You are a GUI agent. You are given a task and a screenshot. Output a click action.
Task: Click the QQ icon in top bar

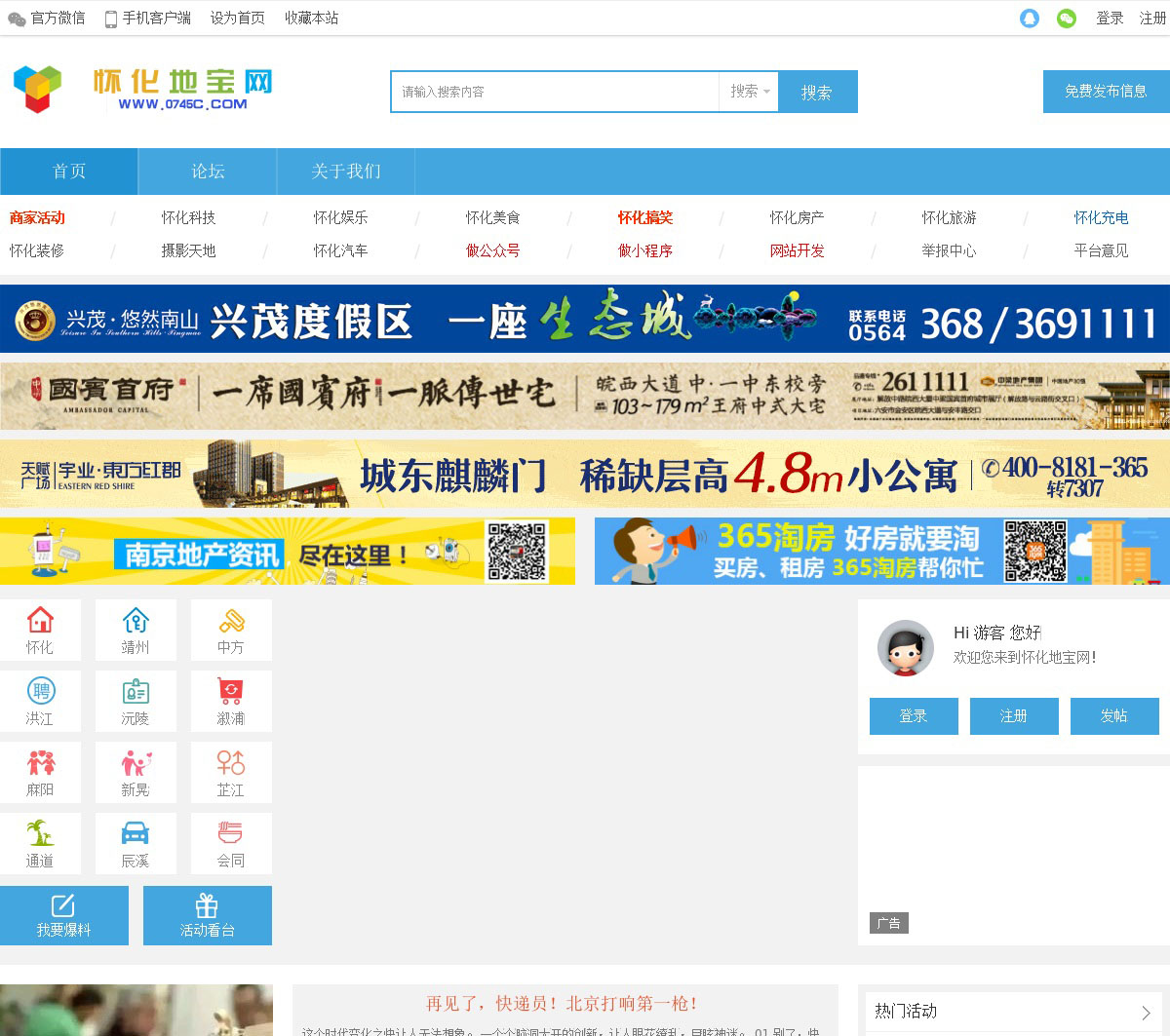(x=1029, y=19)
